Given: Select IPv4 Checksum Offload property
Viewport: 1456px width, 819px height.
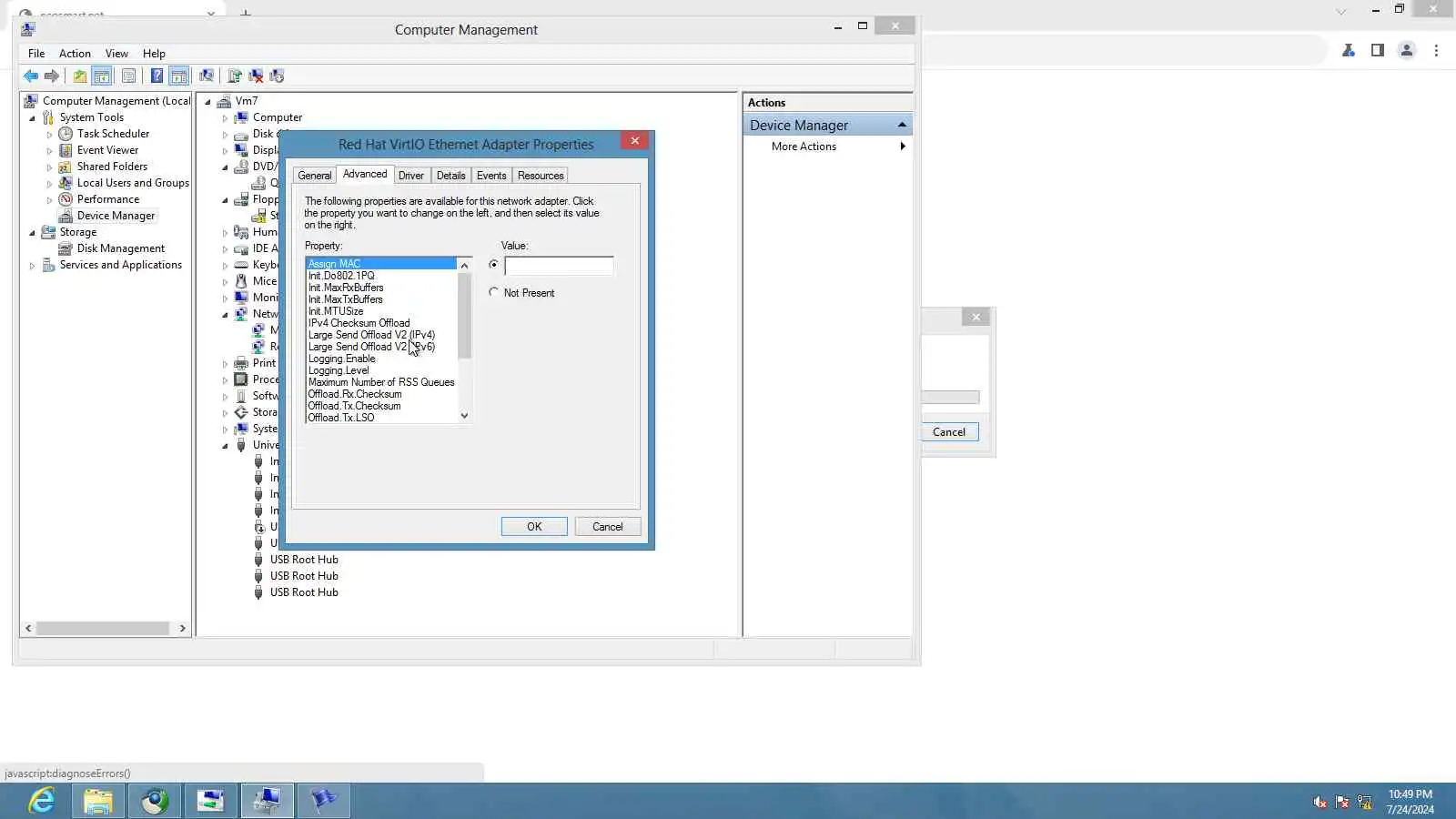Looking at the screenshot, I should pos(359,323).
